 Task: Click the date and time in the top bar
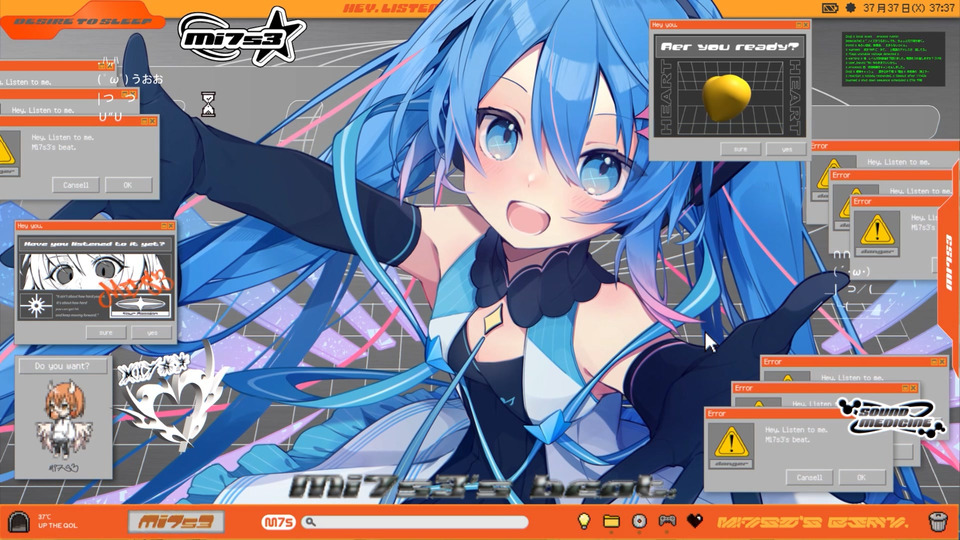coord(909,8)
